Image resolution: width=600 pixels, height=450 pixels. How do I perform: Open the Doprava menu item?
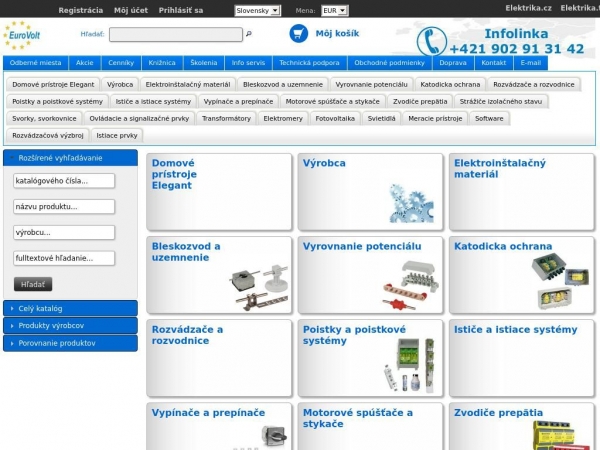click(x=453, y=63)
